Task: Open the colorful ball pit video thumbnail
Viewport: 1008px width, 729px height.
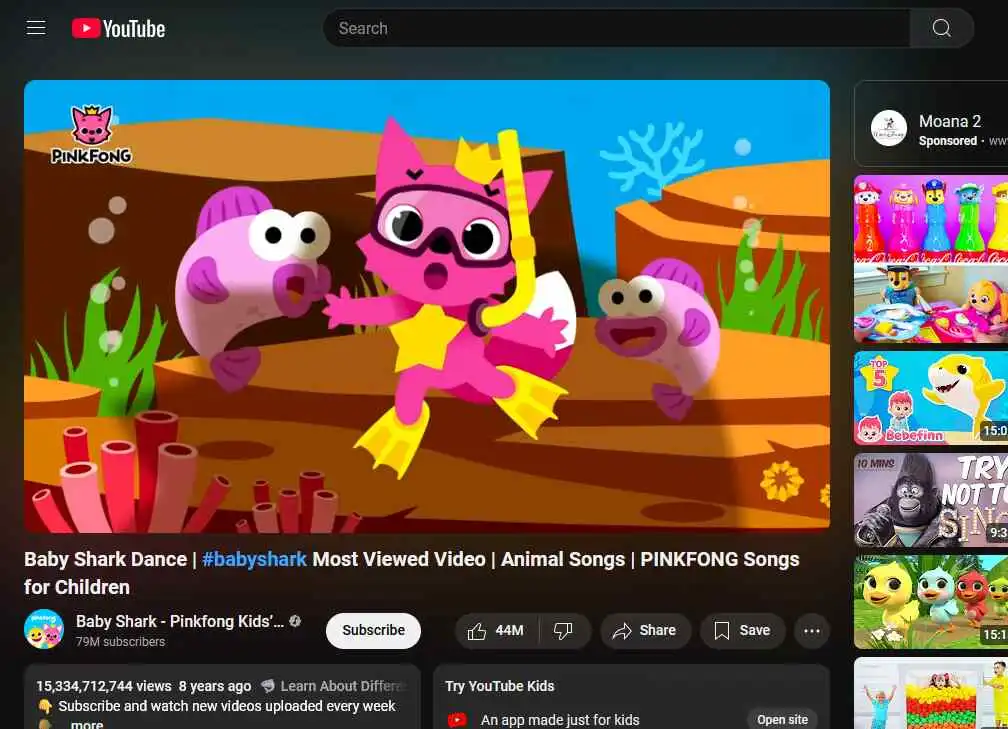Action: (x=931, y=693)
